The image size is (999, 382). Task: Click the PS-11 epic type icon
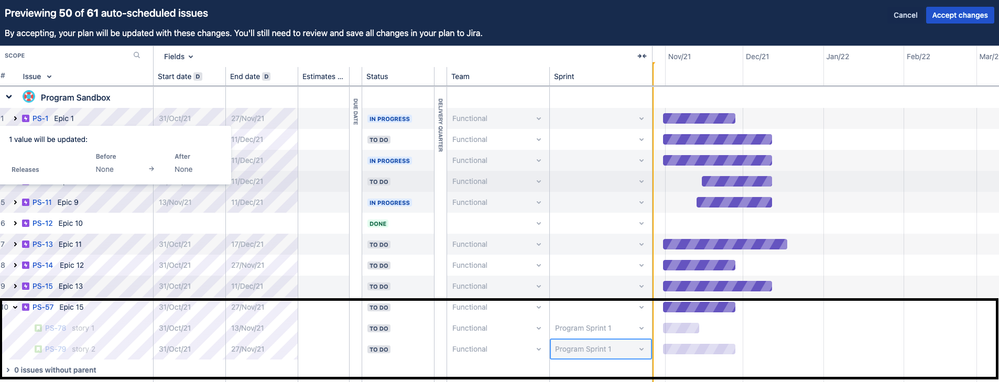25,202
